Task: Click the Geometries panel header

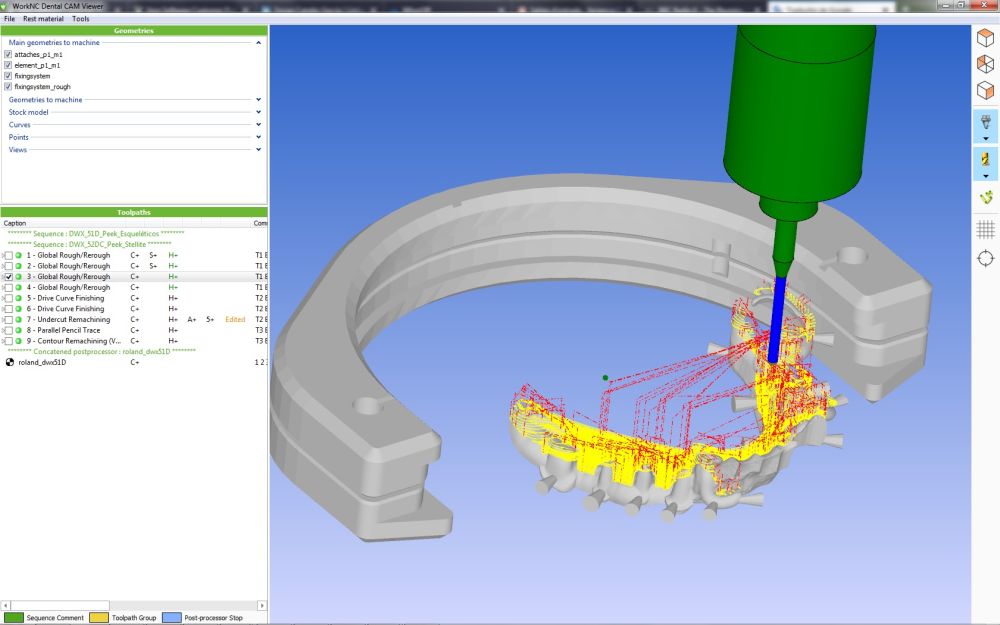Action: pos(134,31)
